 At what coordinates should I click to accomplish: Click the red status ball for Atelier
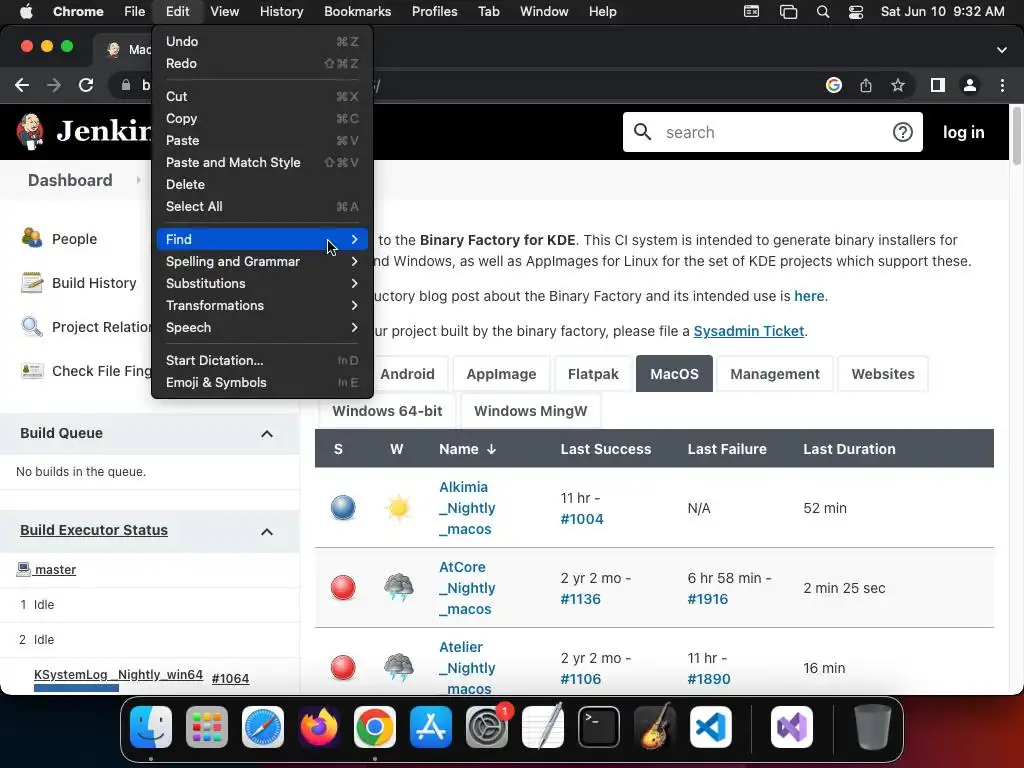343,667
